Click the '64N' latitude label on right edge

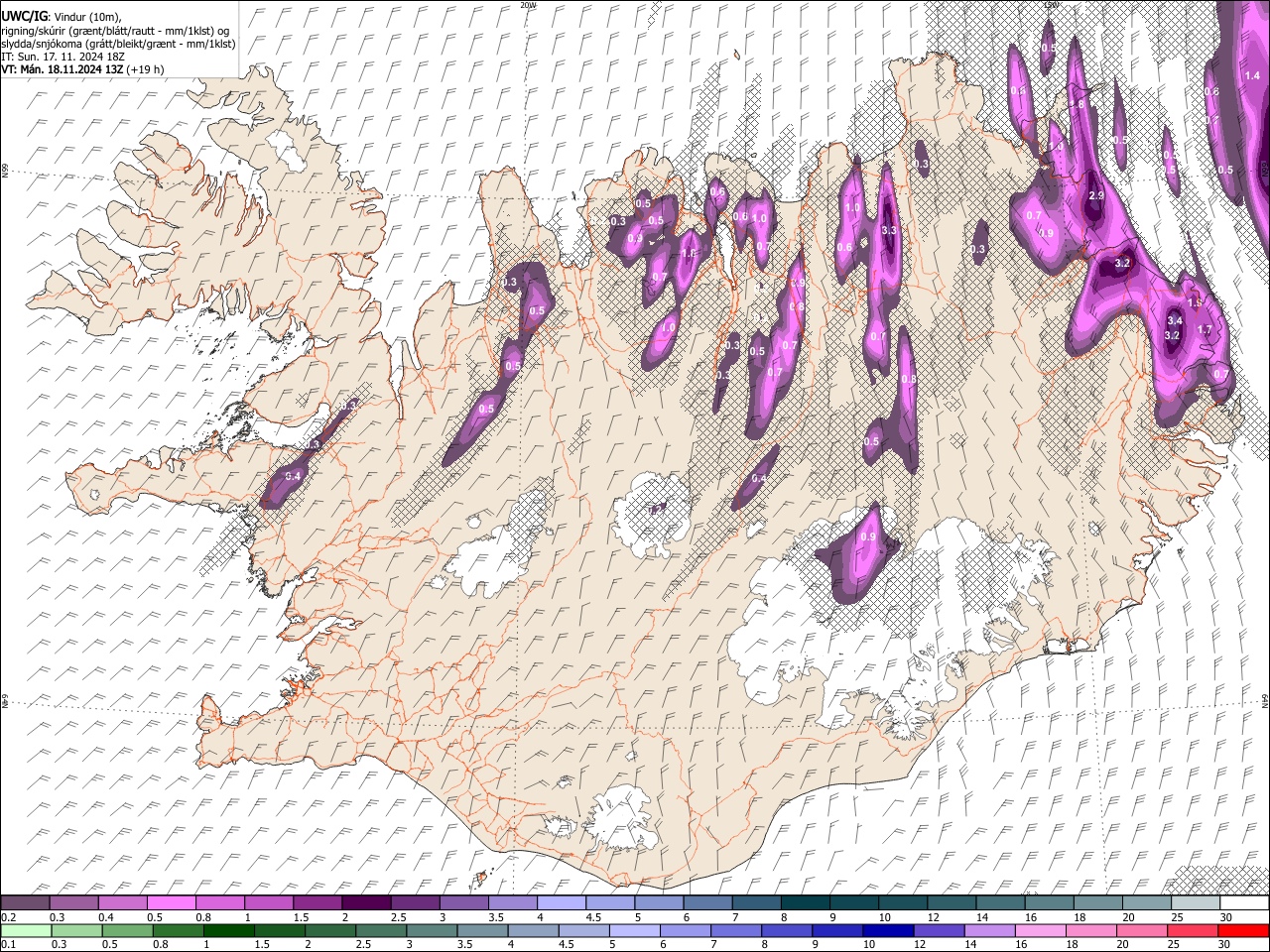coord(1265,699)
